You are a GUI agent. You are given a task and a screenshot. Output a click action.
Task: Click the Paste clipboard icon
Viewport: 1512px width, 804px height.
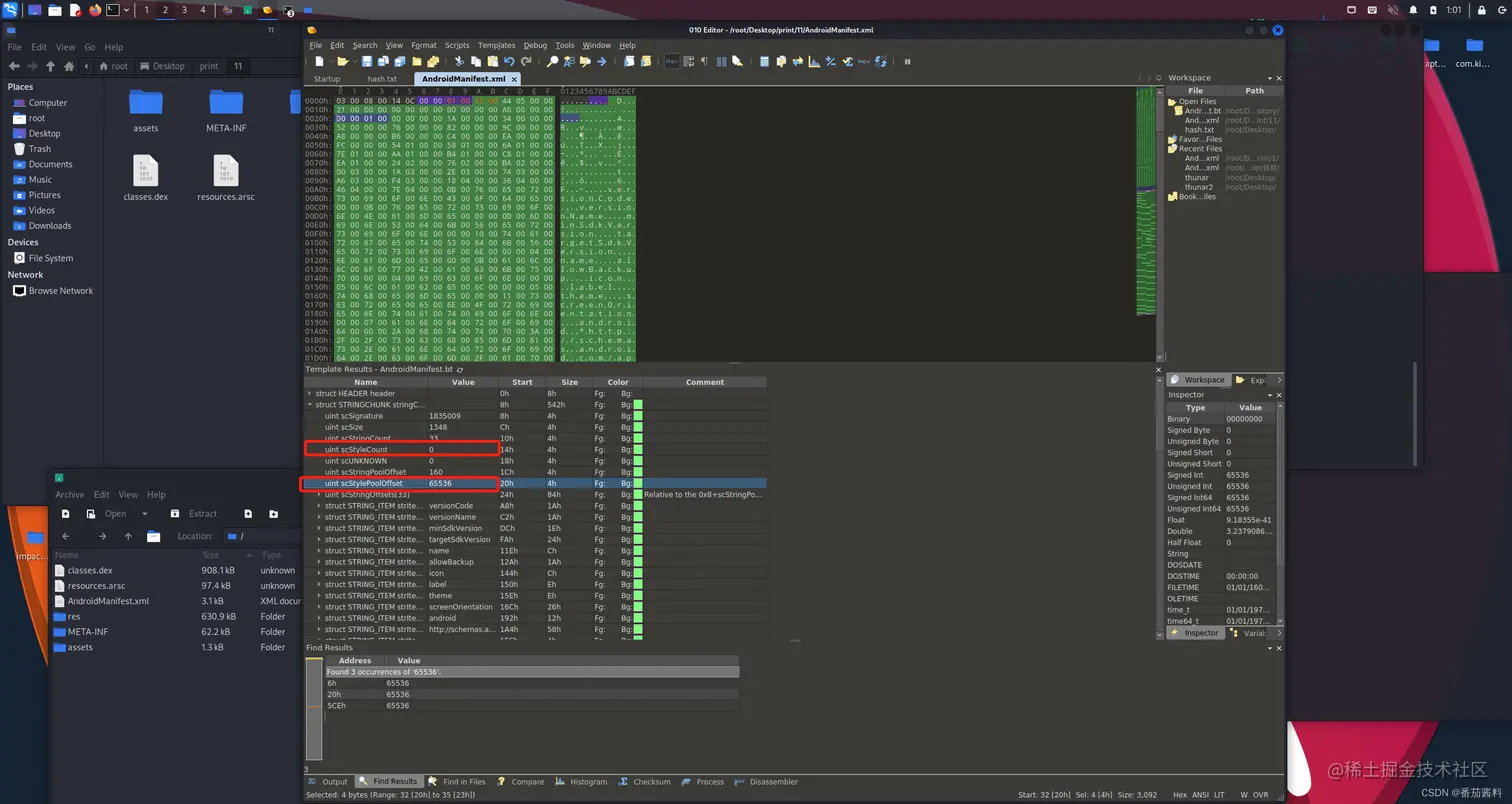pos(493,61)
